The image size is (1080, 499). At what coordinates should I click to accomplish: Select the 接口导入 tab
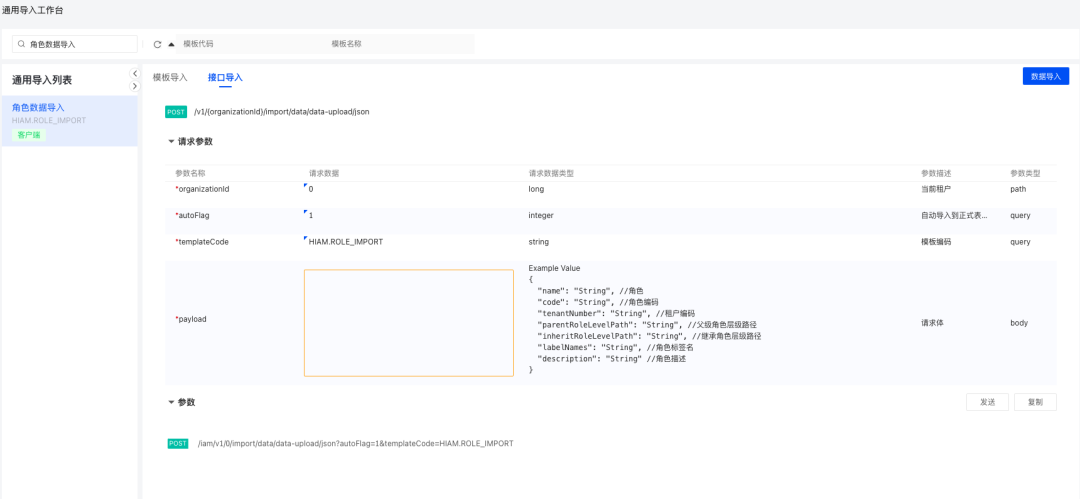[x=225, y=77]
